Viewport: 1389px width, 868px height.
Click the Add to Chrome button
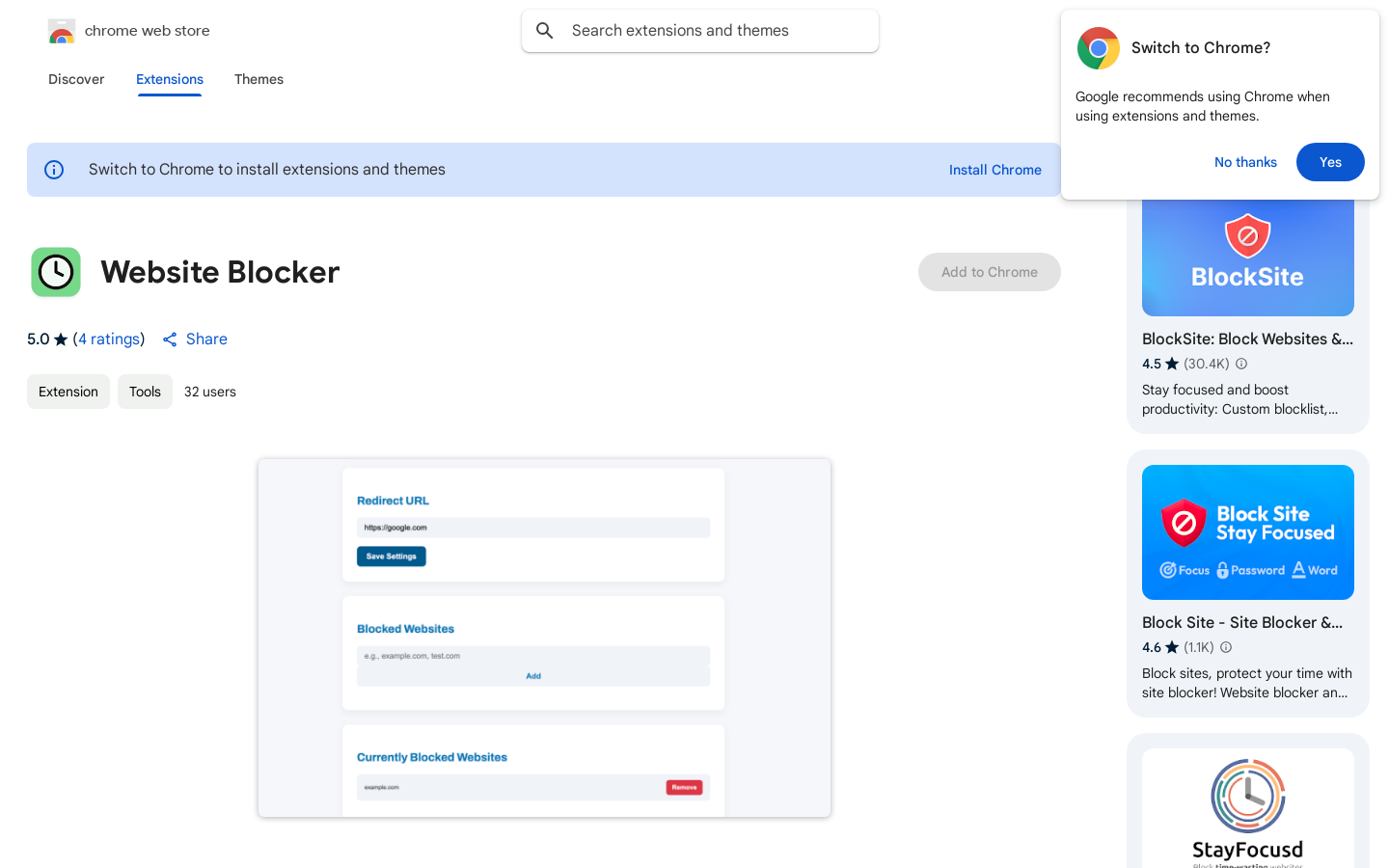click(989, 272)
